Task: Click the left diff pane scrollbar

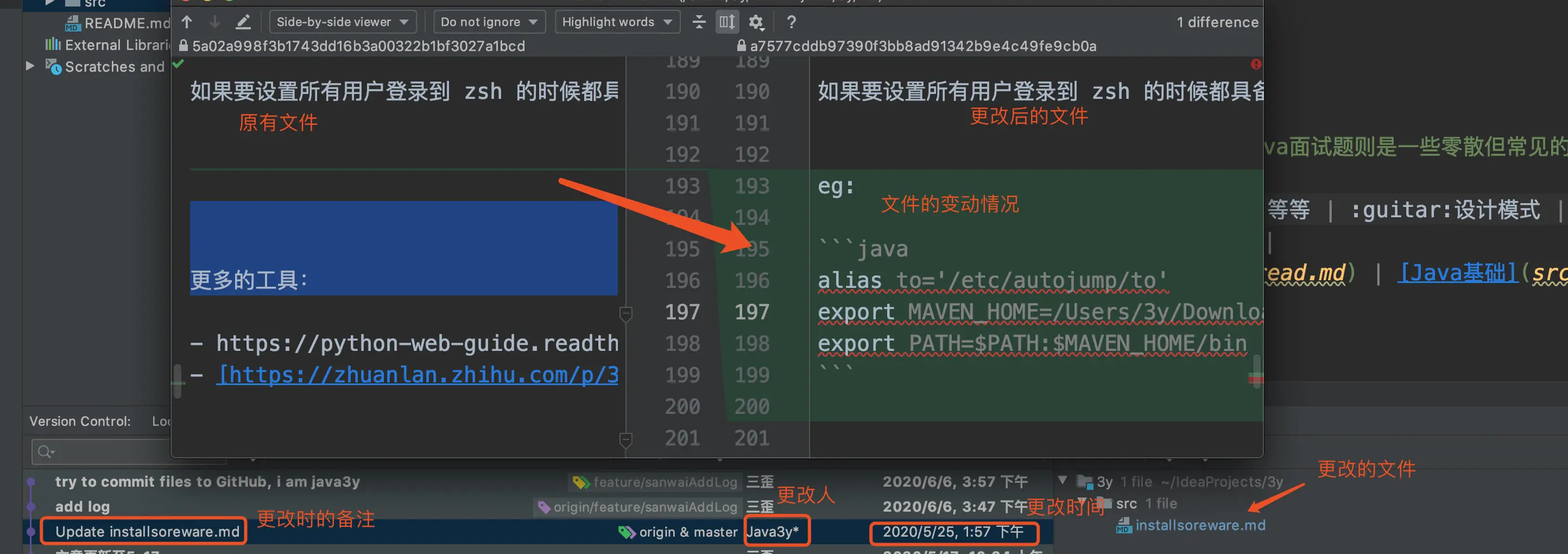Action: tap(177, 381)
